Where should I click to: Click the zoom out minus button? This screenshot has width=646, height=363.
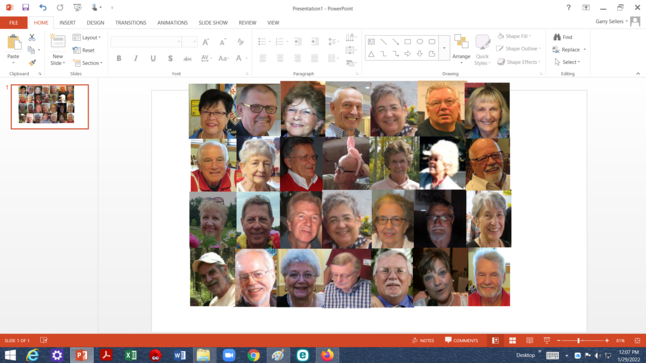[558, 340]
